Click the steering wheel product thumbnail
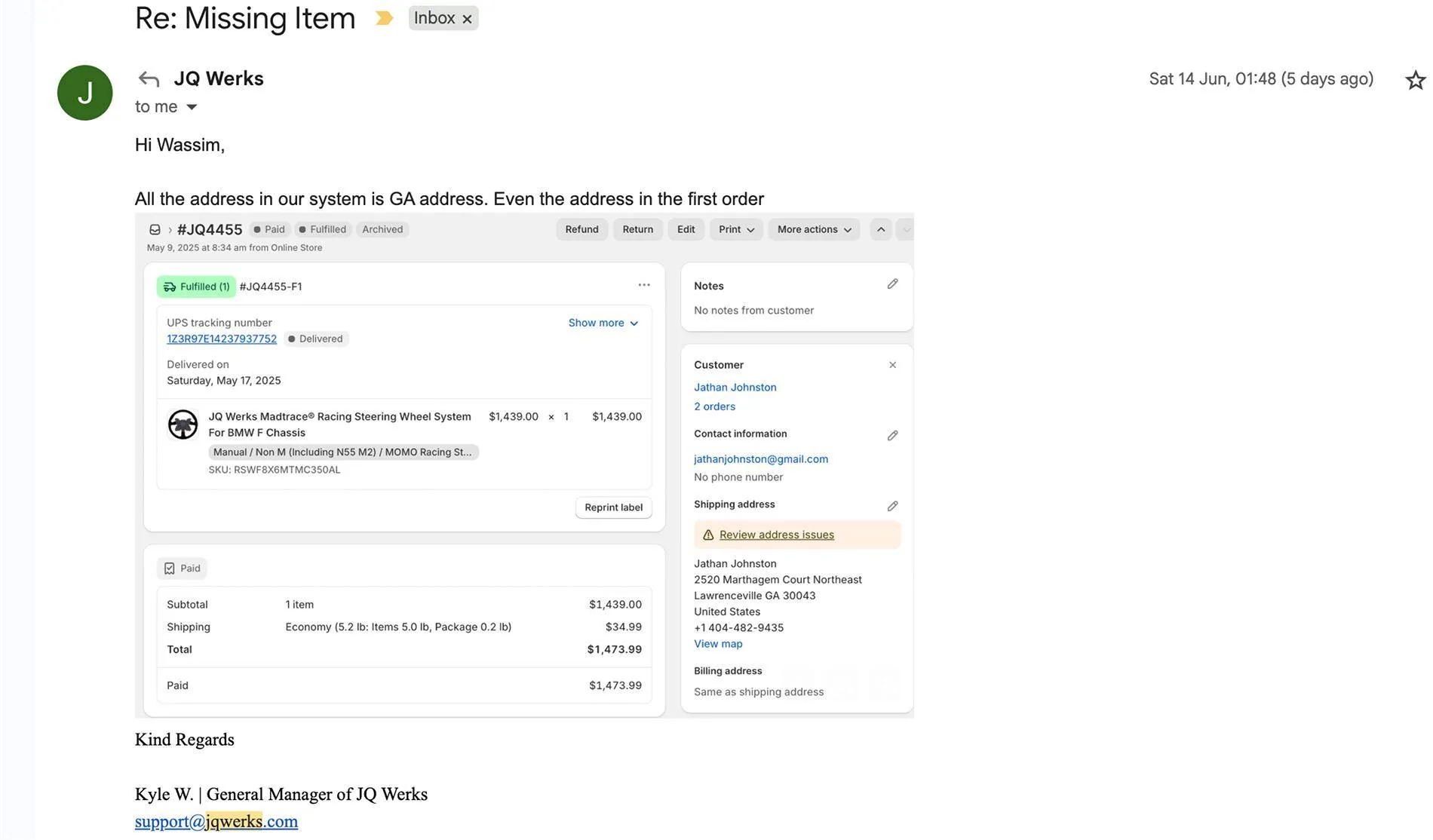 point(183,425)
